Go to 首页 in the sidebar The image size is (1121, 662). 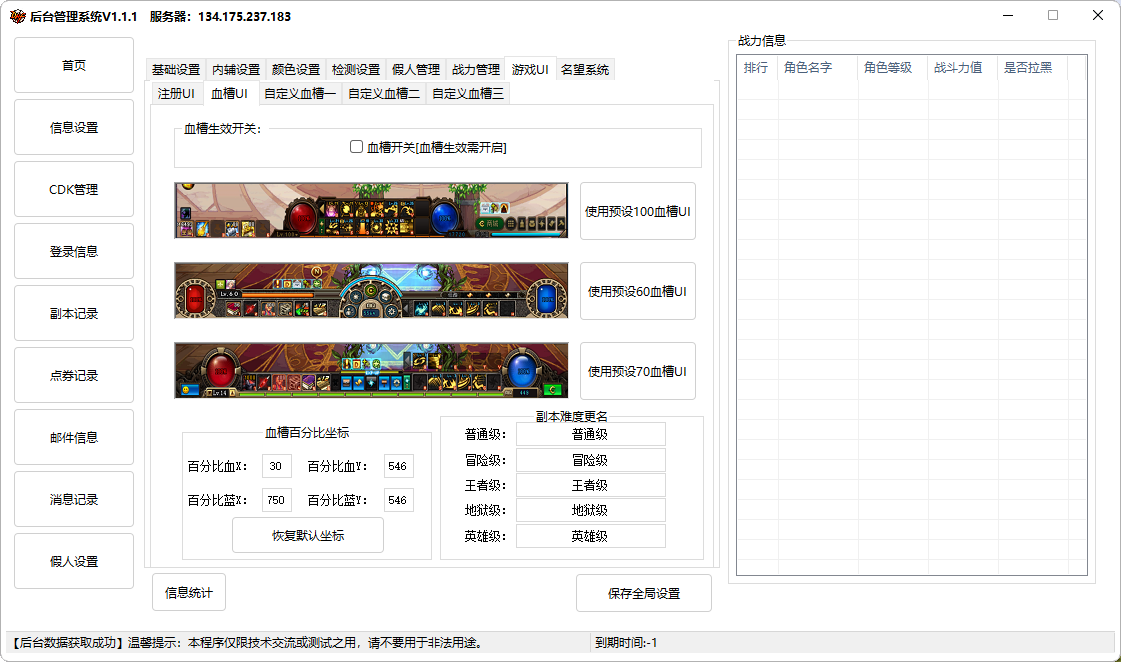coord(74,66)
